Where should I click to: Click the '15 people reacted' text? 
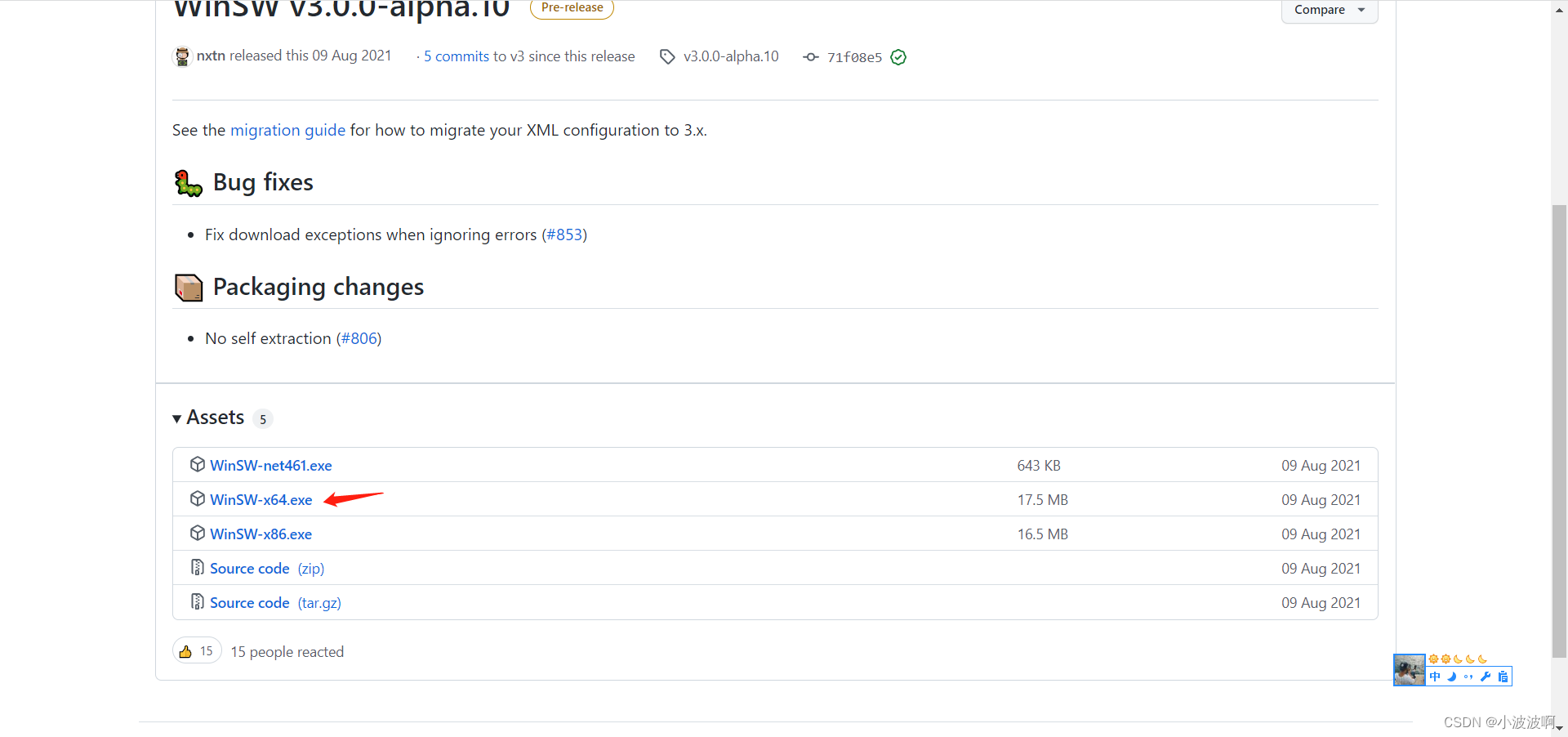click(x=287, y=651)
